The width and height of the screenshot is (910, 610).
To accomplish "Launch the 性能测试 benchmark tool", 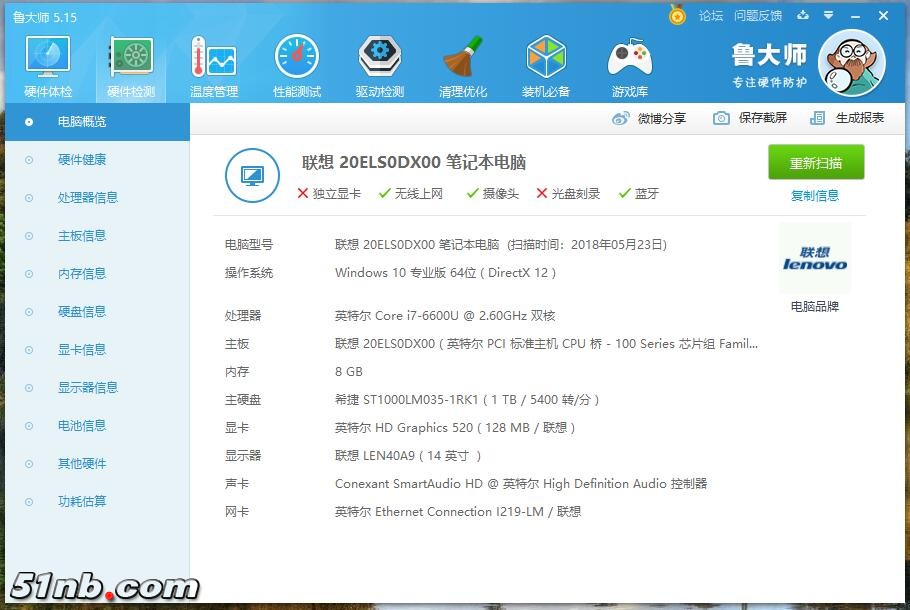I will 296,63.
